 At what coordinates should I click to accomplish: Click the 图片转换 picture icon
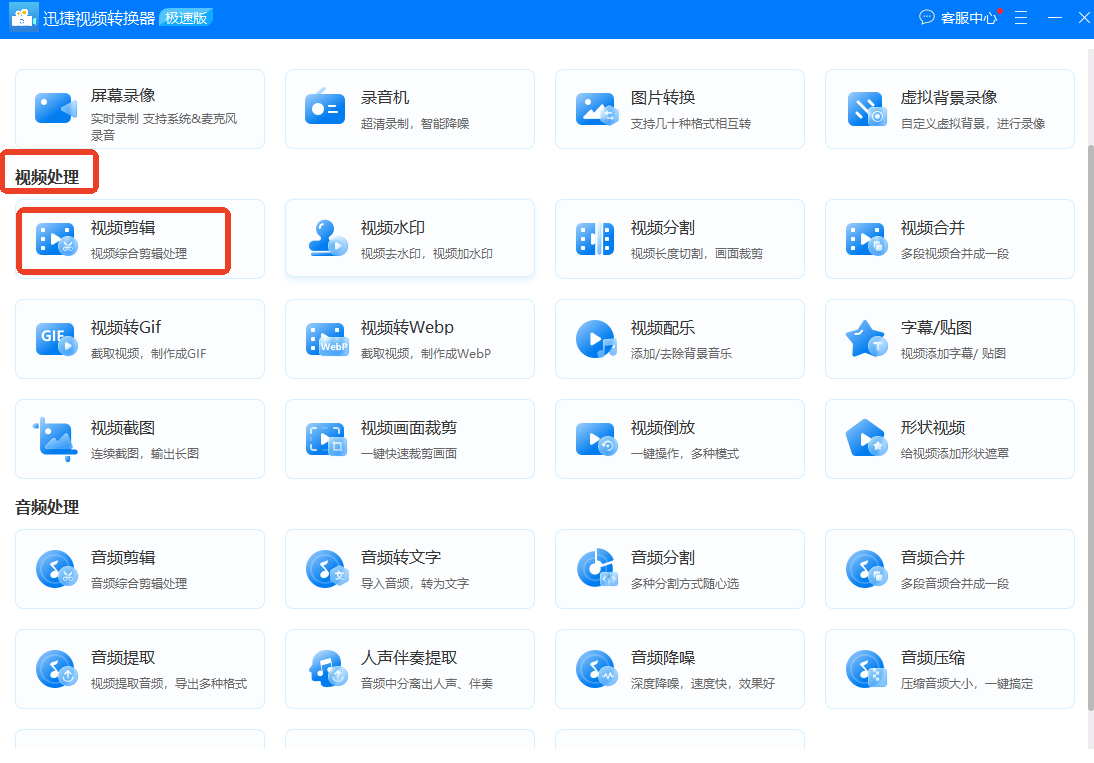pos(596,108)
